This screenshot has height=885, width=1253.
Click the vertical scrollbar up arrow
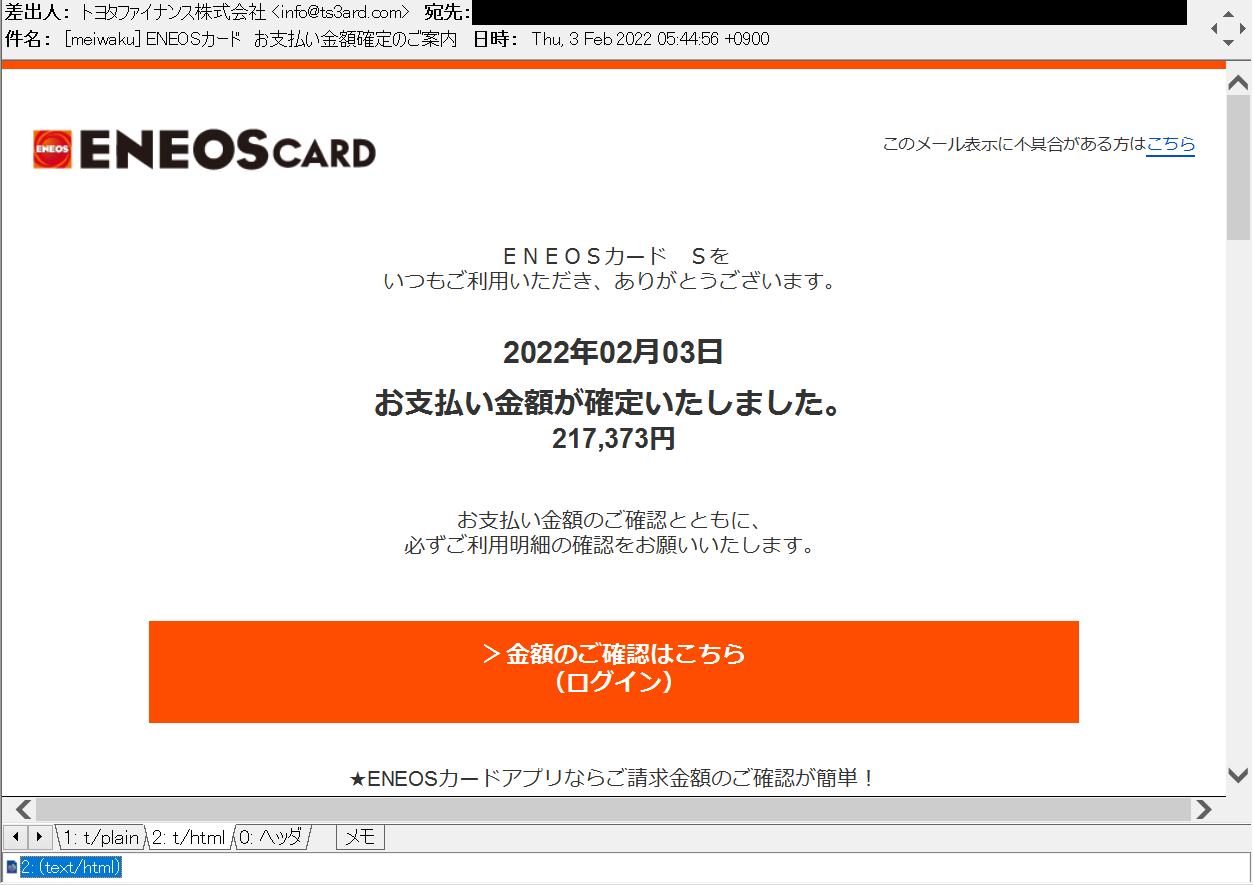1238,83
